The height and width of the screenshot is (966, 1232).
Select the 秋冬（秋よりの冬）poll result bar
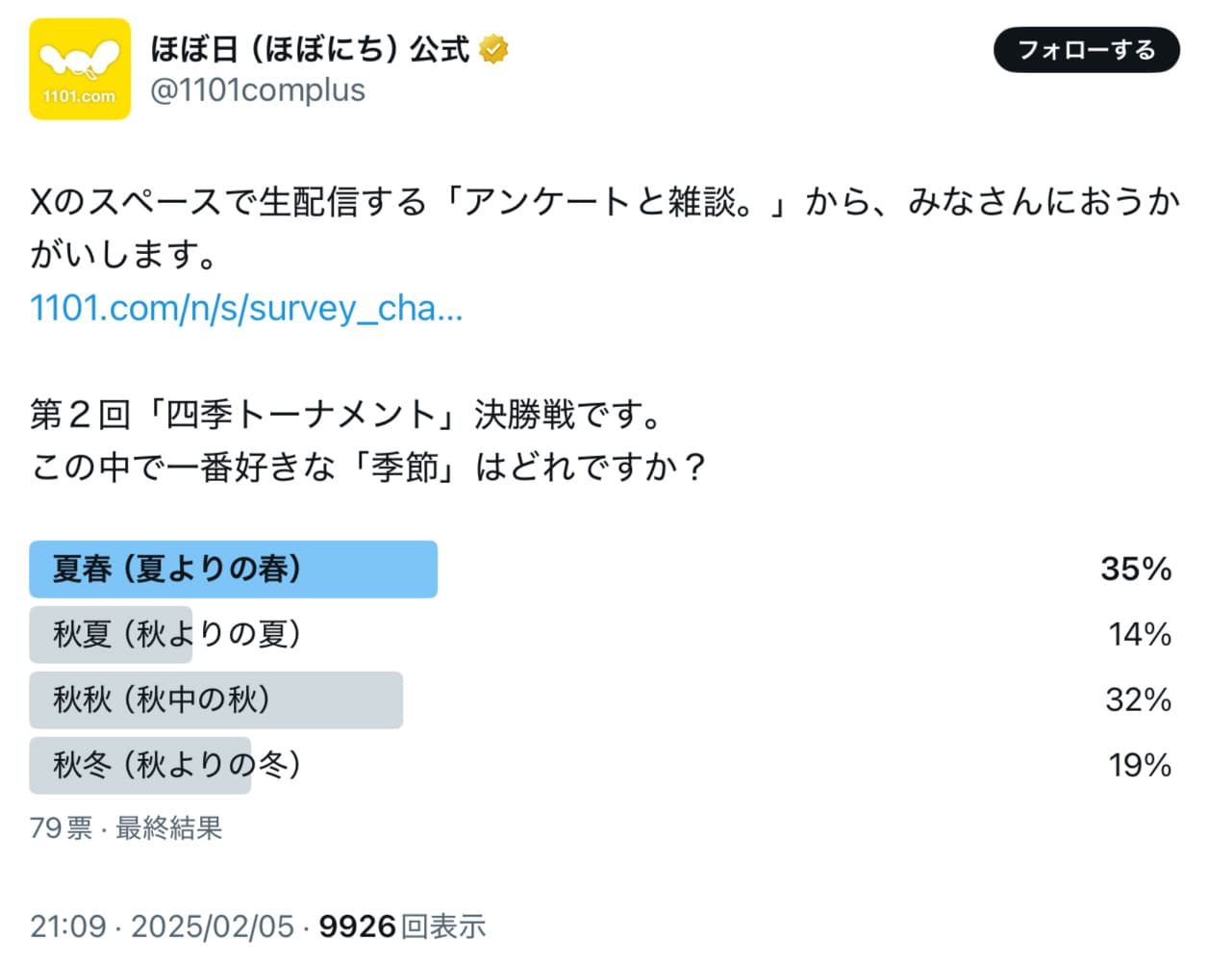(177, 765)
